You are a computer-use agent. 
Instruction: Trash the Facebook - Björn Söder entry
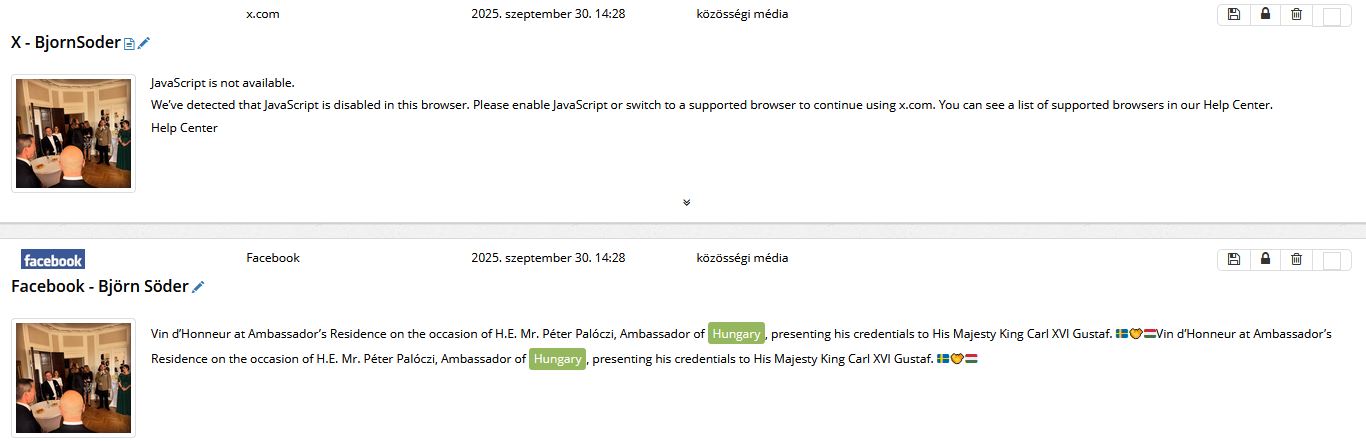[x=1296, y=259]
